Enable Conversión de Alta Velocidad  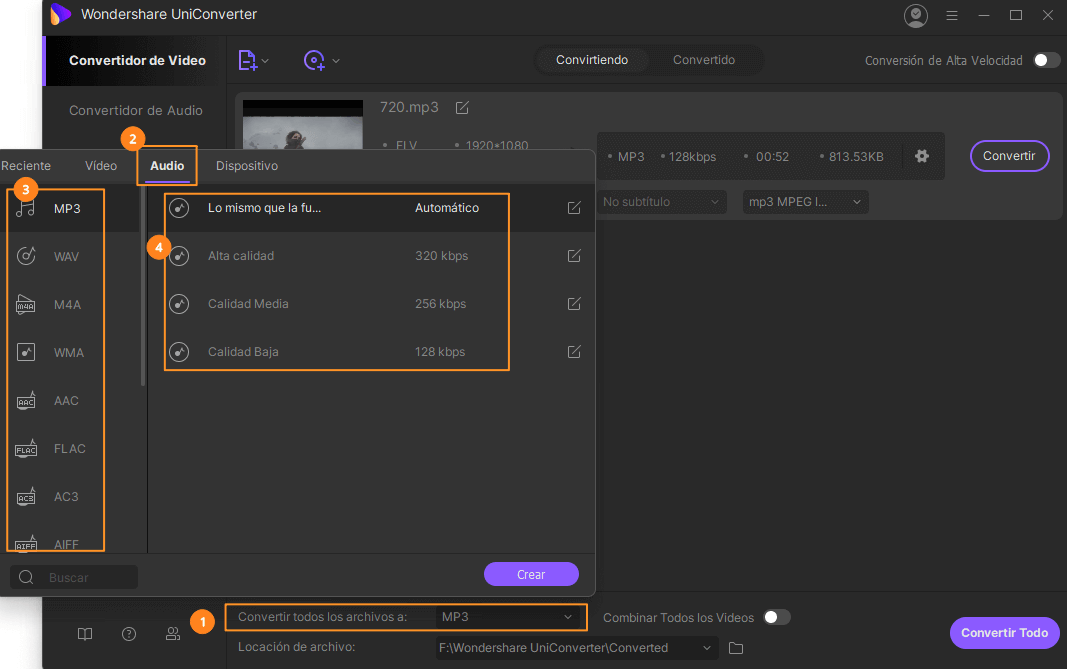pos(1046,60)
